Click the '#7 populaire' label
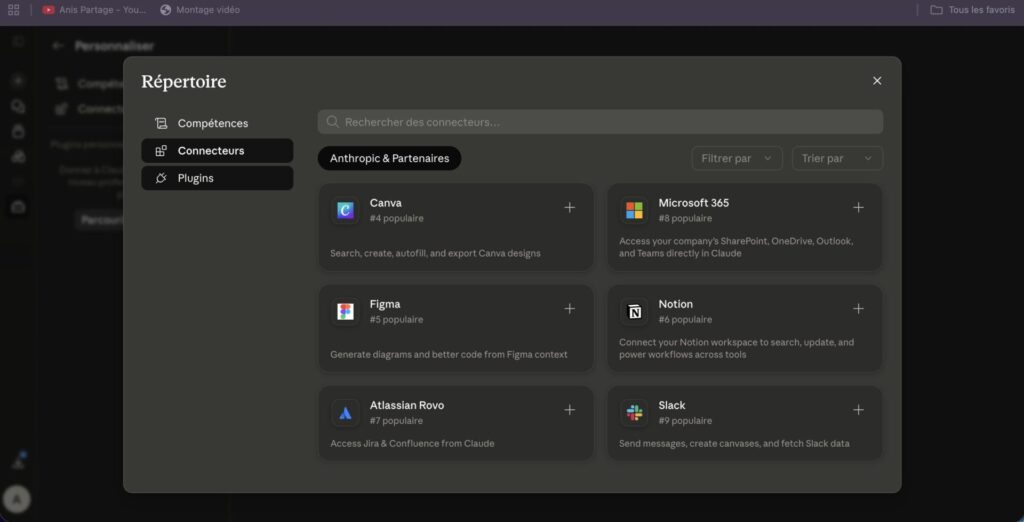Viewport: 1024px width, 522px height. coord(396,421)
